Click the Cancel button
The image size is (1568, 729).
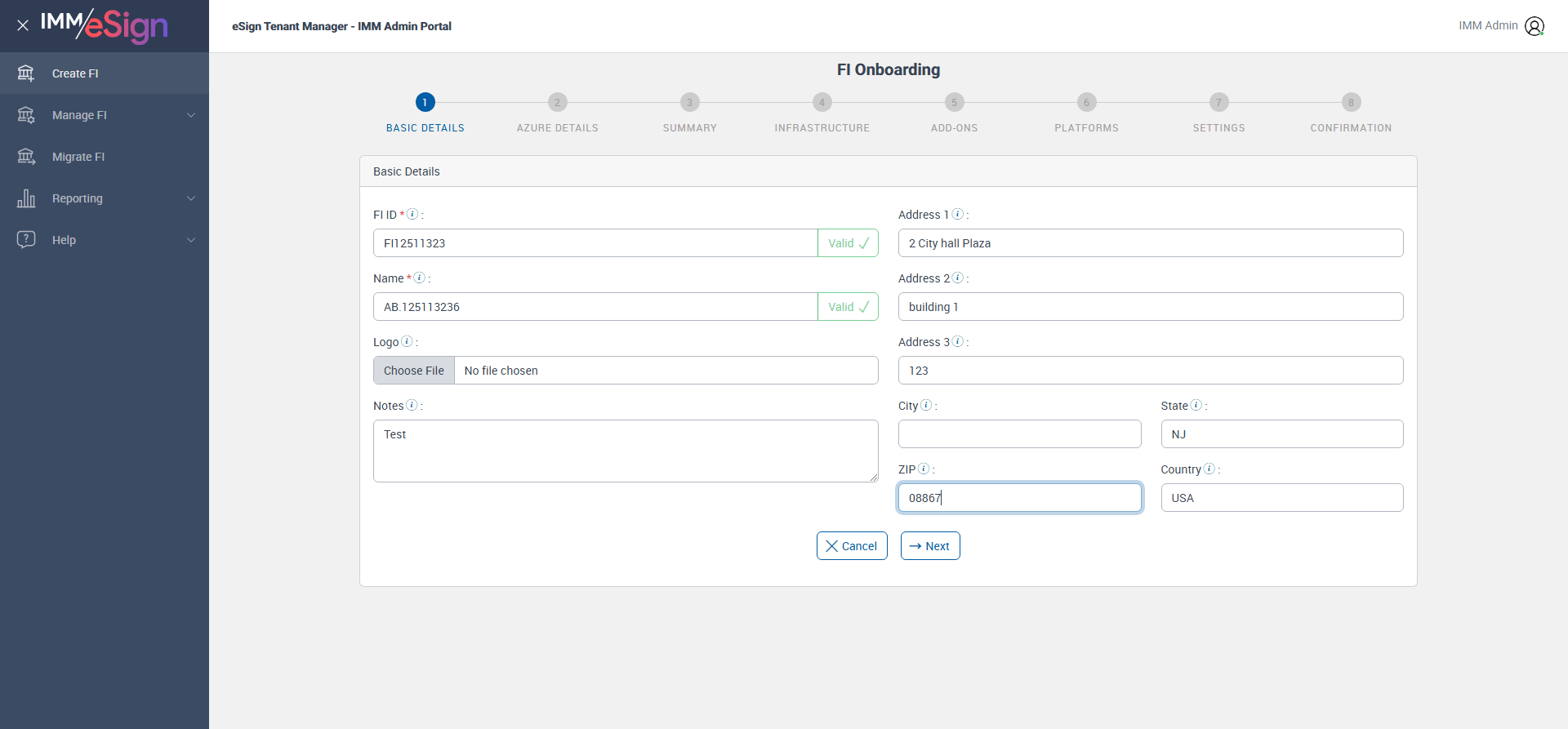[852, 546]
